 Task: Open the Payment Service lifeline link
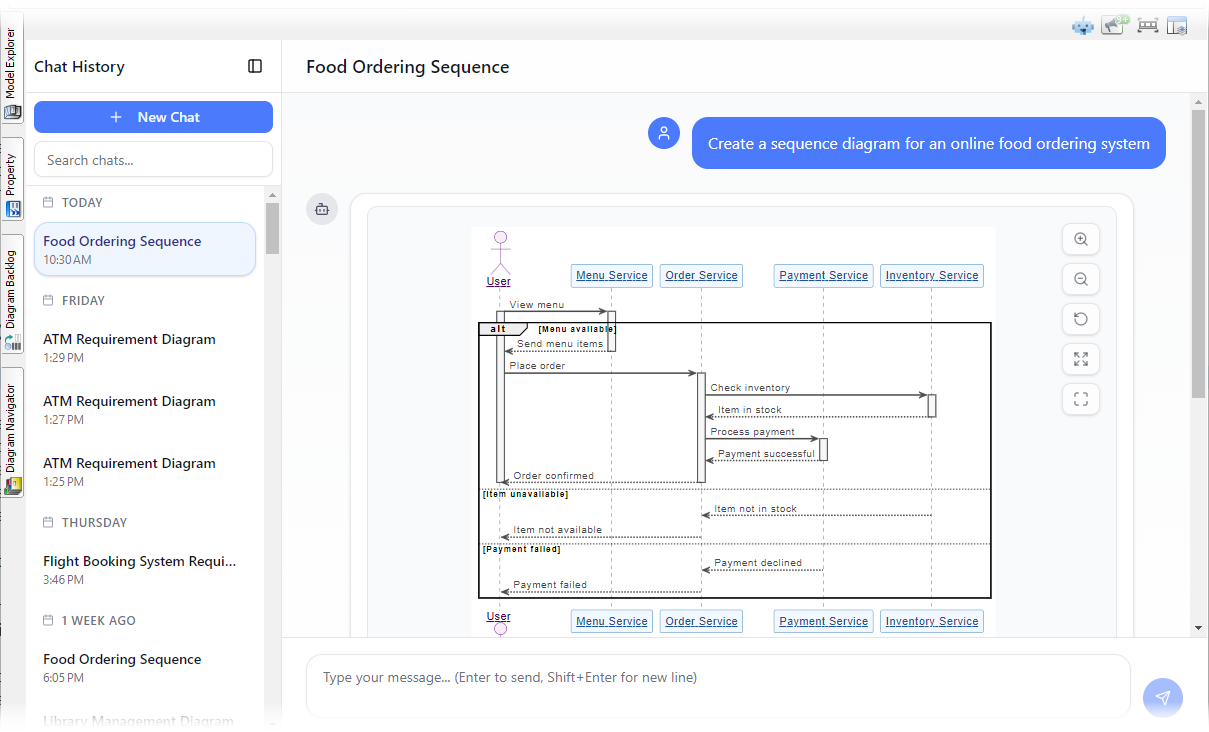click(x=823, y=275)
